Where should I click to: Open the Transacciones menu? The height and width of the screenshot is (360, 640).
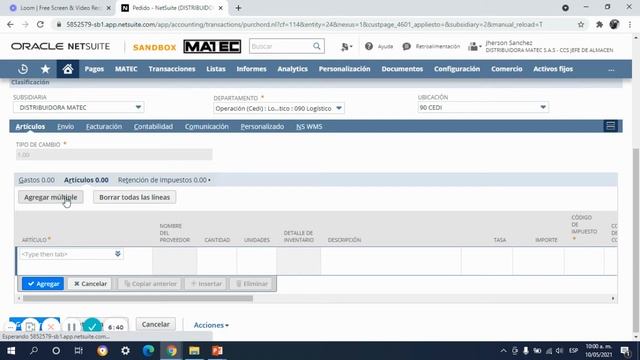pyautogui.click(x=172, y=69)
